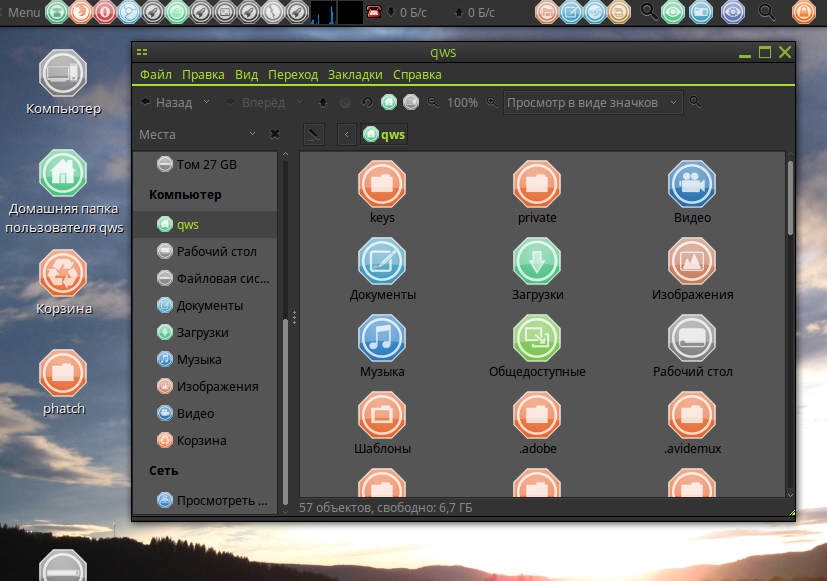Screen dimensions: 827x581
Task: Open the keys folder
Action: (x=382, y=192)
